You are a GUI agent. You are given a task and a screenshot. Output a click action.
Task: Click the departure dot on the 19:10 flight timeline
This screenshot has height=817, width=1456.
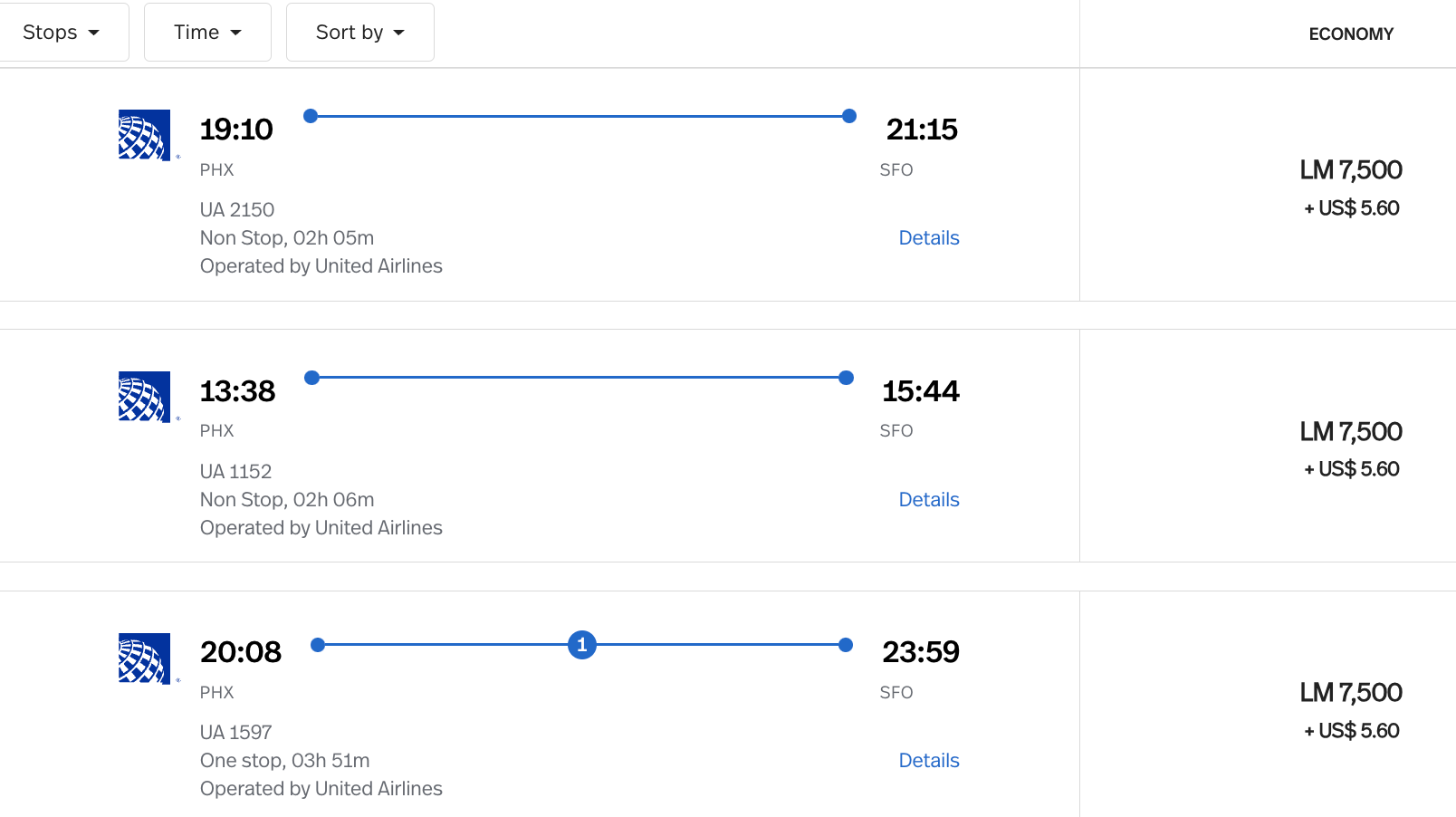311,115
